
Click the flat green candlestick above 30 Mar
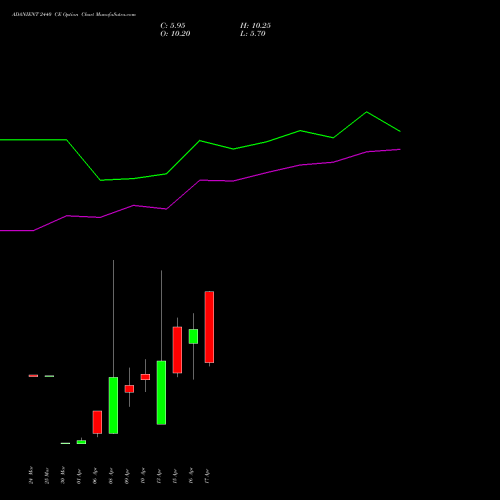tap(65, 443)
